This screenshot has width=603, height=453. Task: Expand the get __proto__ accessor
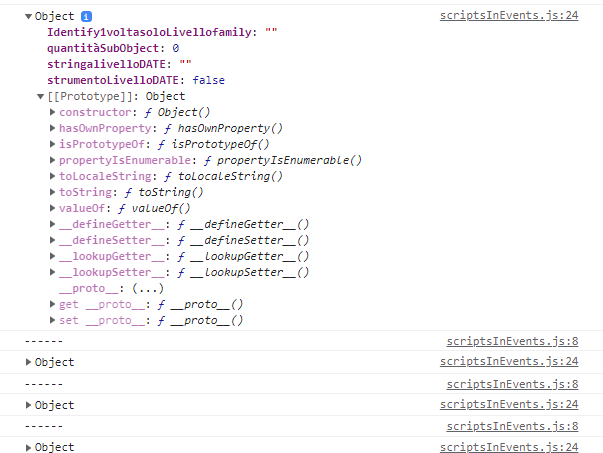(52, 305)
